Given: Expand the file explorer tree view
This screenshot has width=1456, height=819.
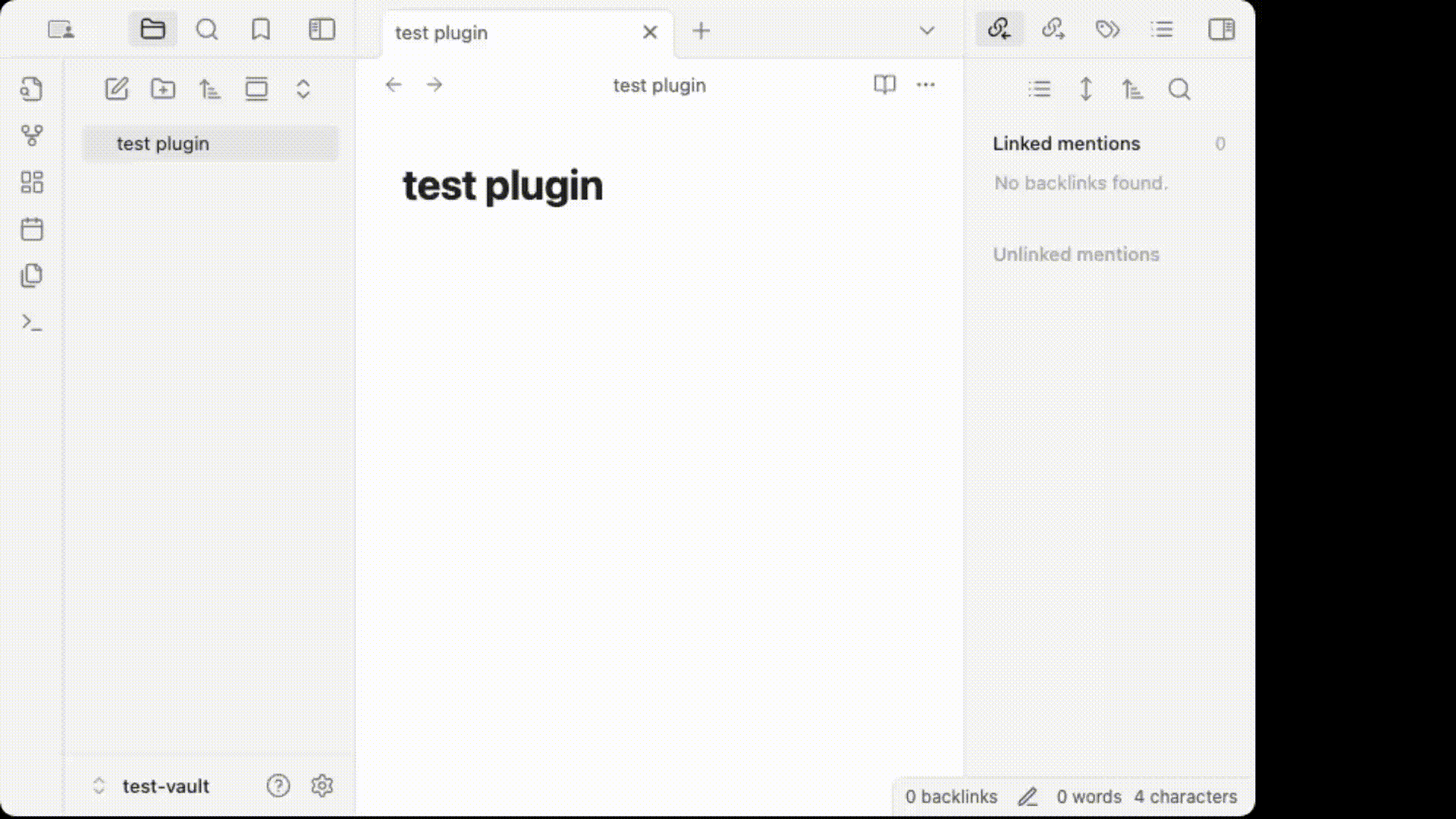Looking at the screenshot, I should pyautogui.click(x=303, y=89).
